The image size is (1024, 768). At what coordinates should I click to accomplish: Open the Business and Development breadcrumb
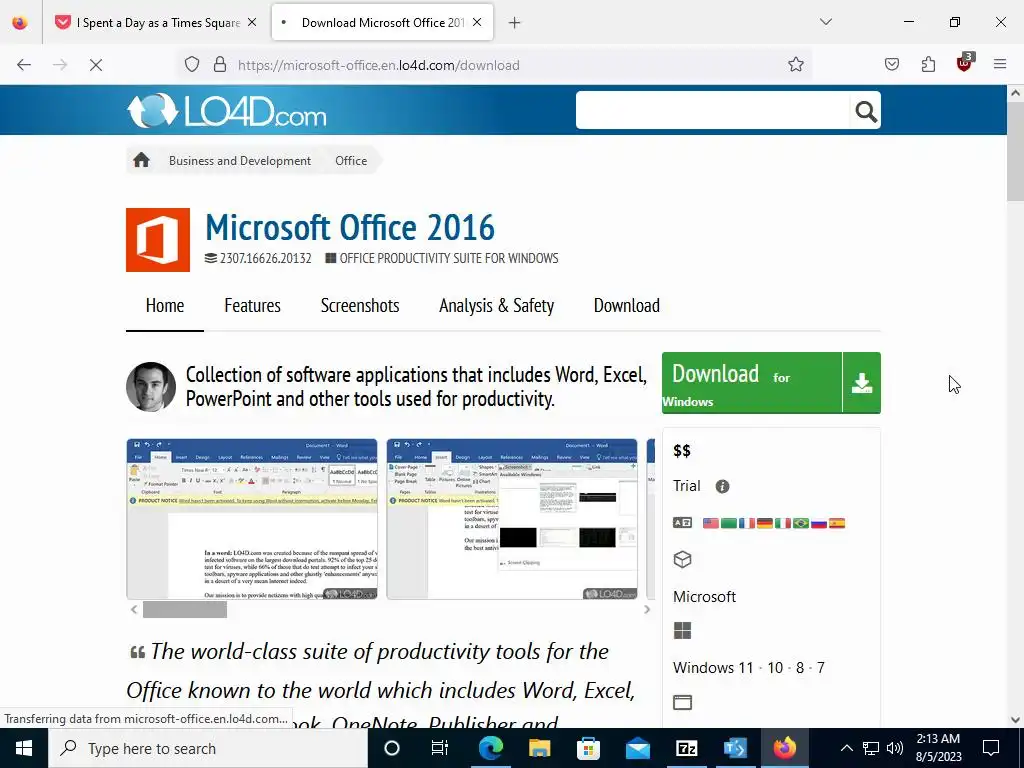point(240,161)
